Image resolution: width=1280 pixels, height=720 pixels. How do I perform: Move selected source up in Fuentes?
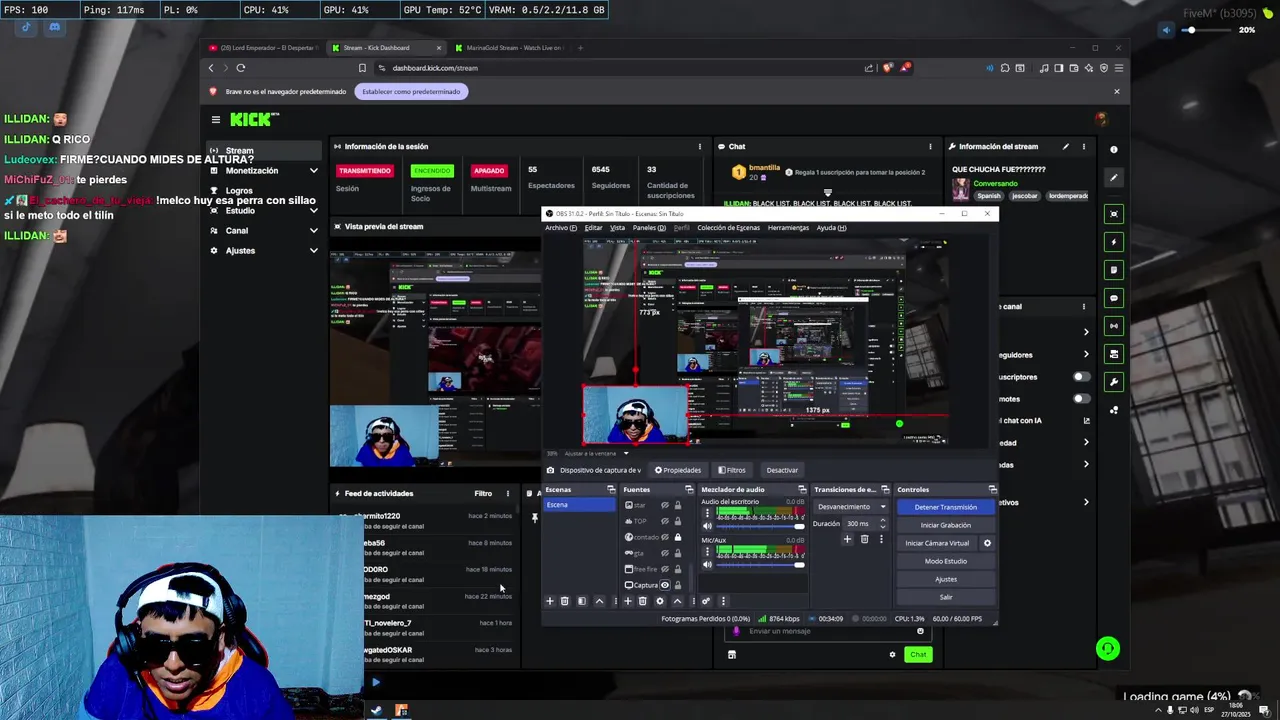pyautogui.click(x=677, y=601)
